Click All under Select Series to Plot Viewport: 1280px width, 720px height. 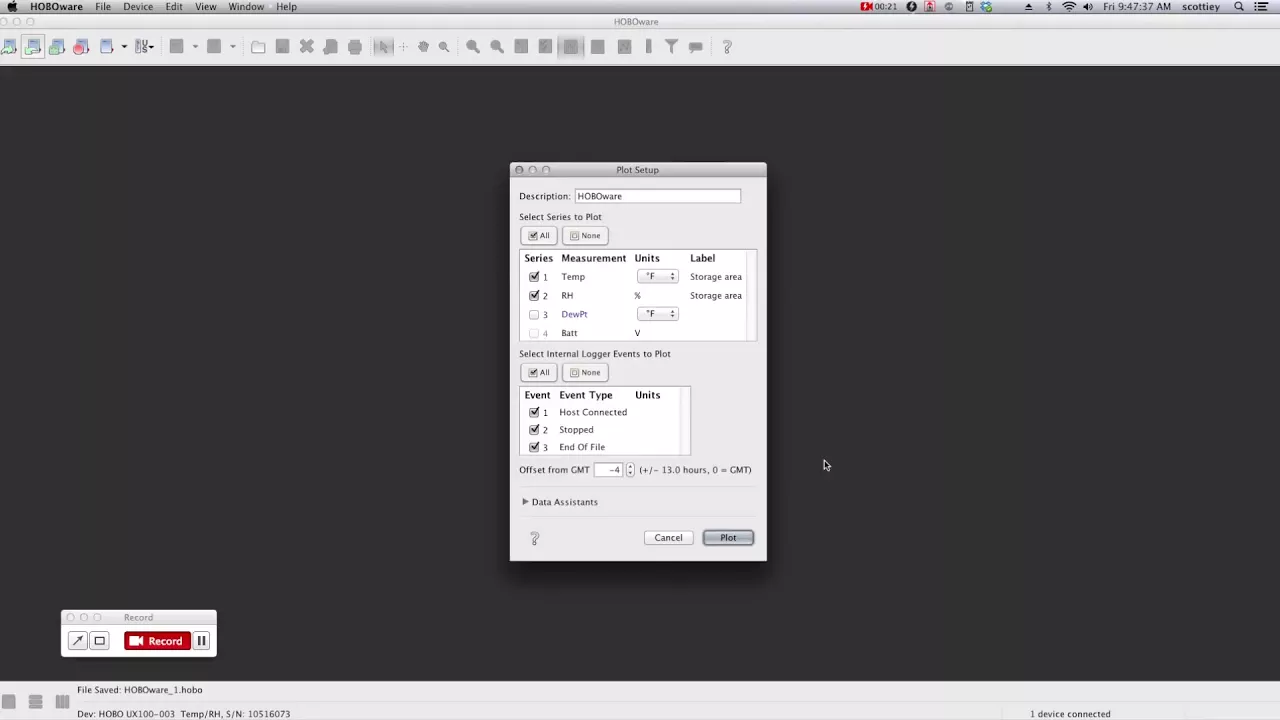coord(539,236)
